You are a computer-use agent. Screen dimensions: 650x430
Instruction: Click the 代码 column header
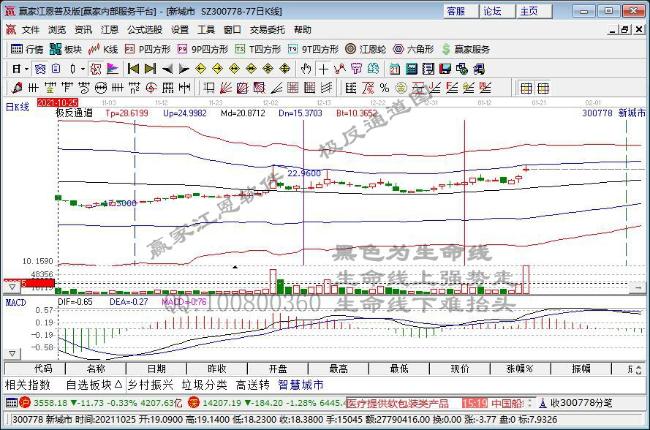coord(35,368)
